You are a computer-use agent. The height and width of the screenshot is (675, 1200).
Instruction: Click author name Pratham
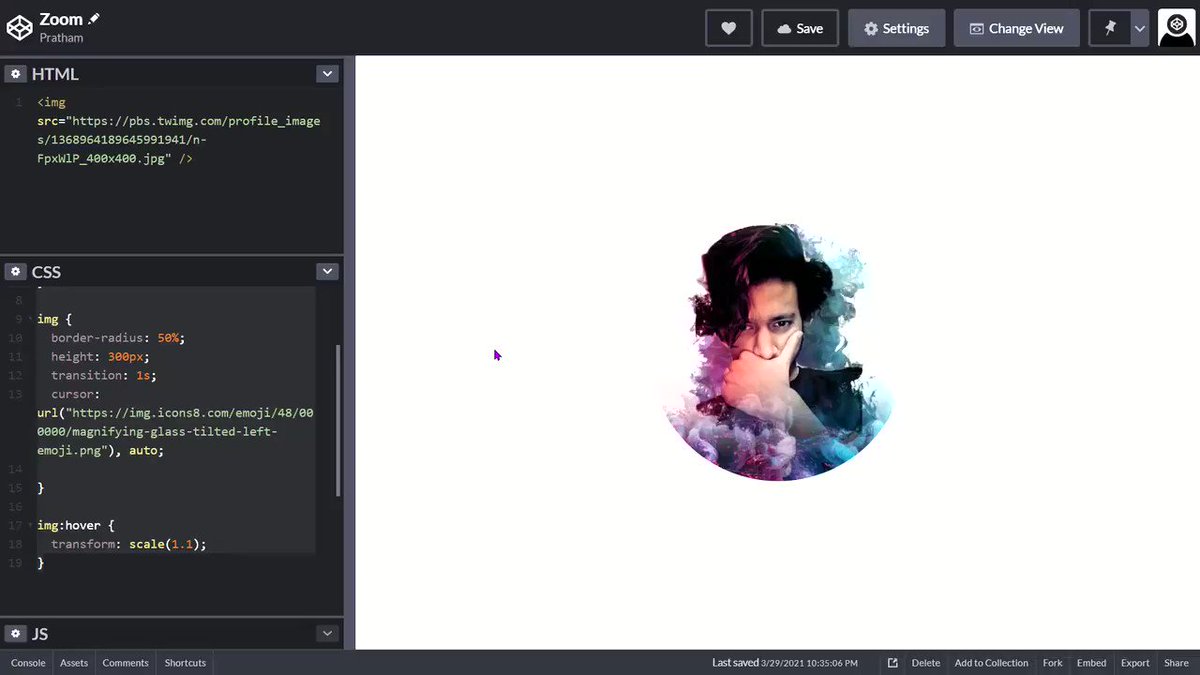[61, 38]
